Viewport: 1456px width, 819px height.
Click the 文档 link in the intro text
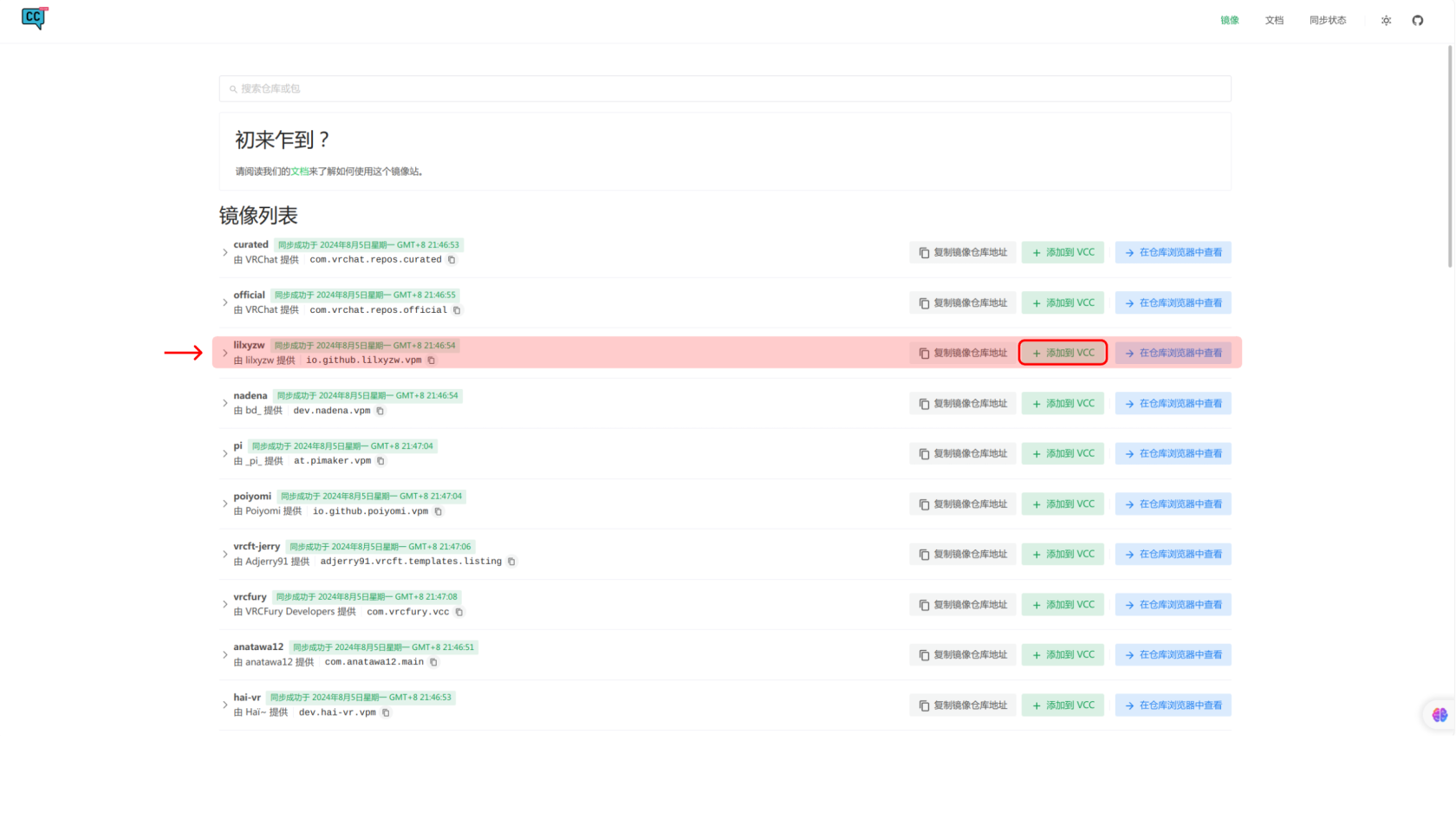(x=300, y=172)
